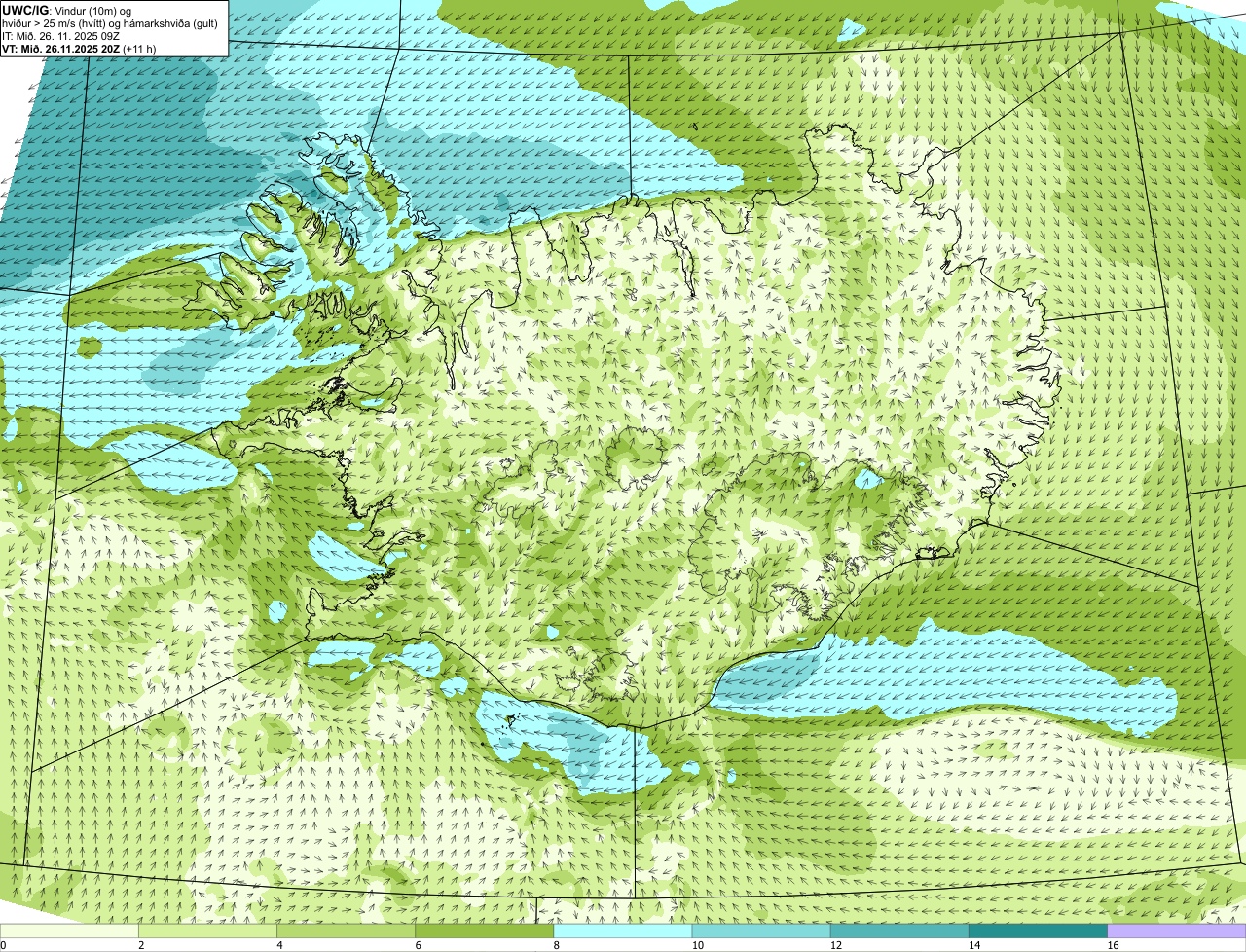
Task: Click the lavender above-16 legend swatch
Action: (1177, 931)
